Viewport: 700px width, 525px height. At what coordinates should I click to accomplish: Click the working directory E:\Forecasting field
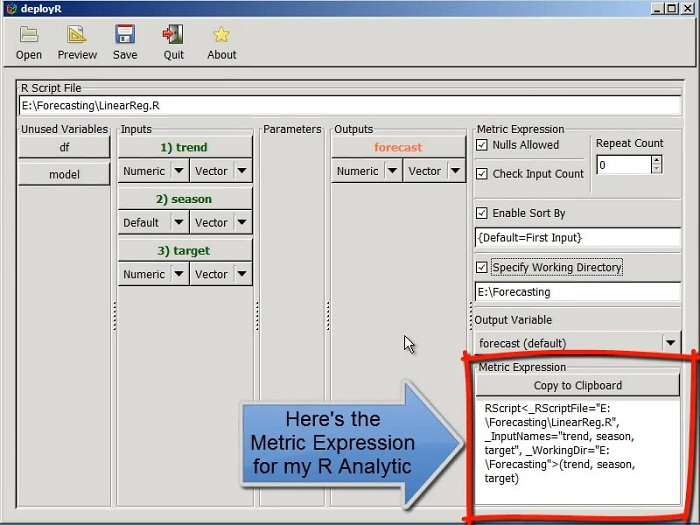click(578, 292)
